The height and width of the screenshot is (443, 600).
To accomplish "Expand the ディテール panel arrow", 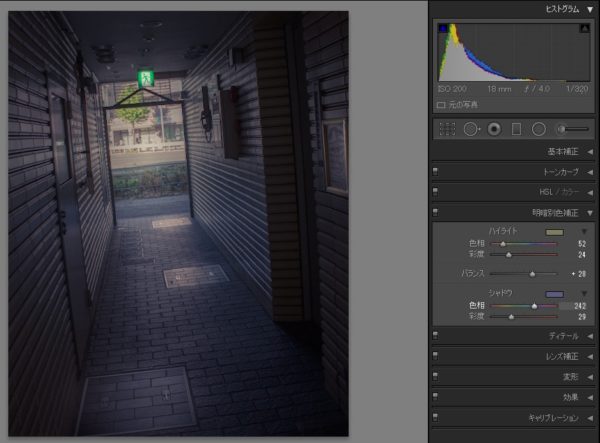I will click(590, 337).
